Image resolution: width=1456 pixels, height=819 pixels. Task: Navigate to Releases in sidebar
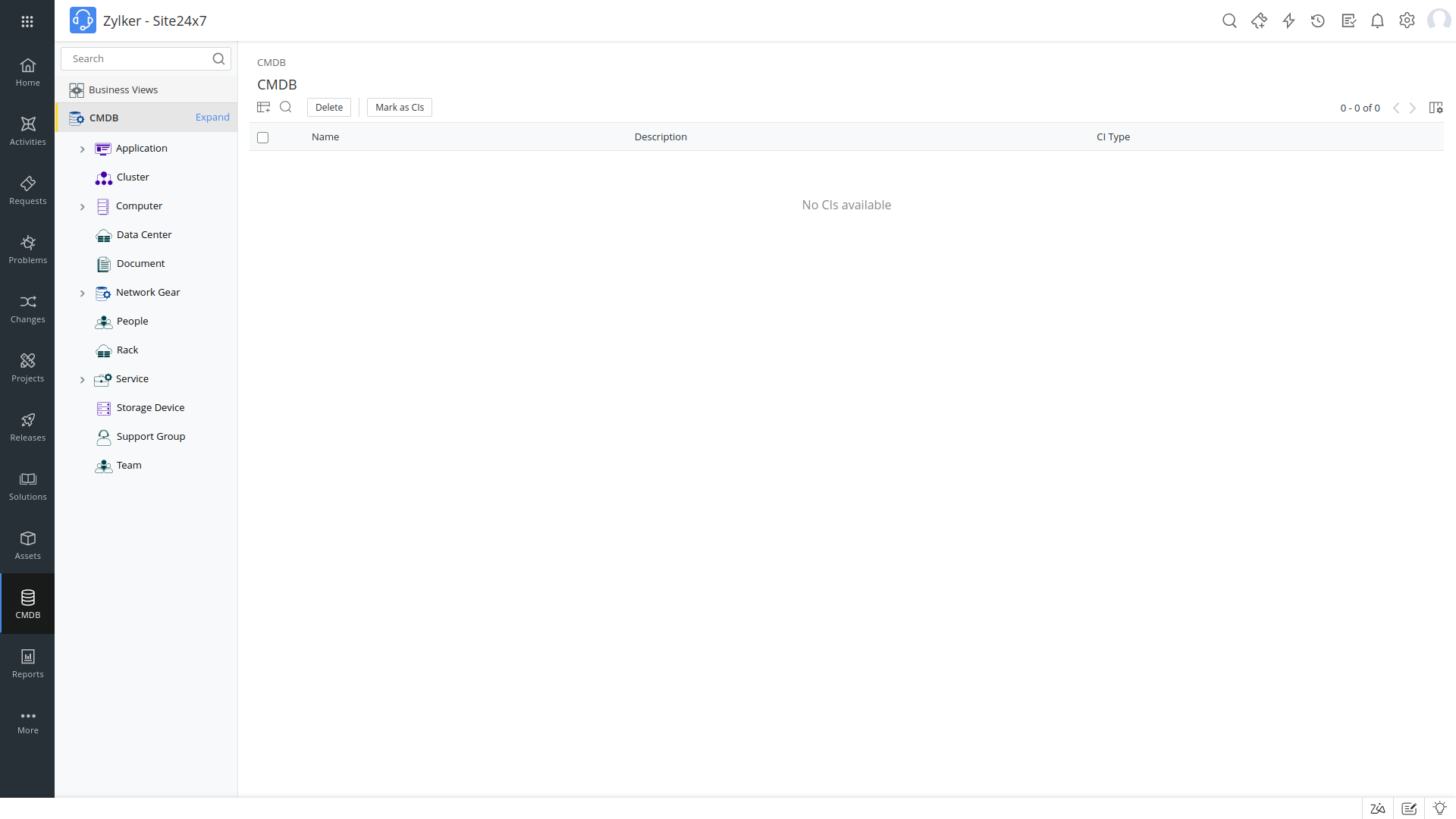click(x=27, y=425)
